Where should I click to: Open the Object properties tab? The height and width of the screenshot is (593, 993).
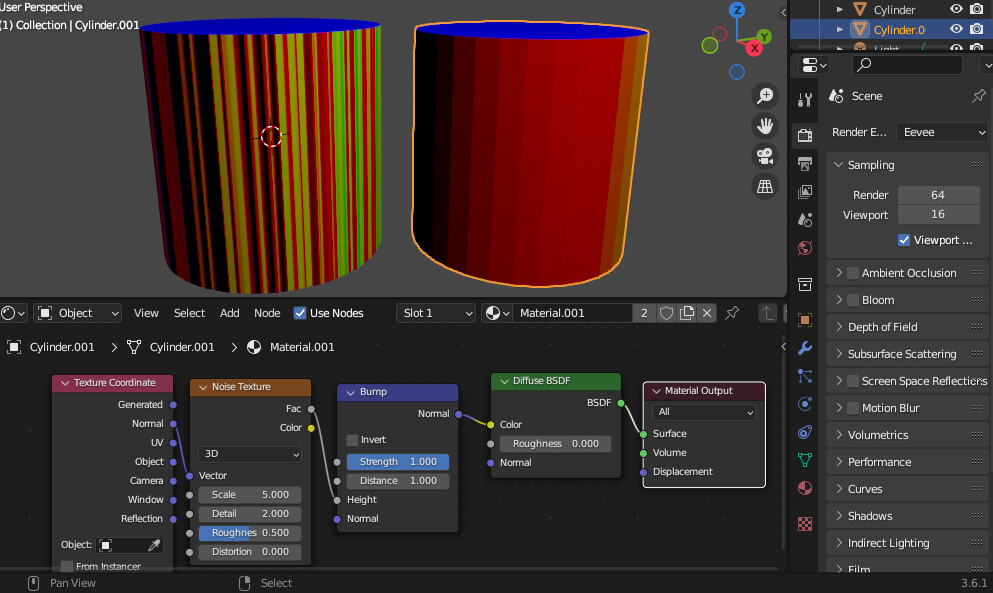(805, 320)
